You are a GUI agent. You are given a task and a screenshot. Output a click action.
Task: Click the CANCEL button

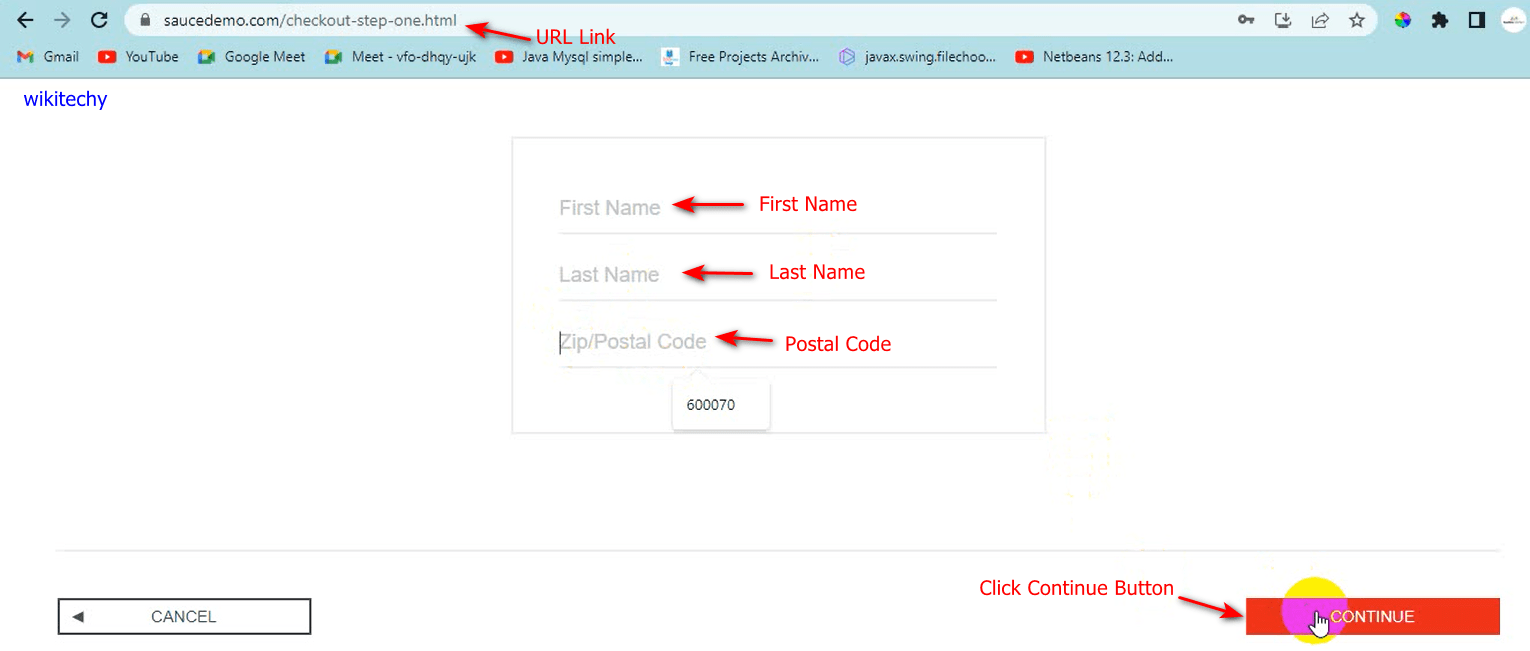pyautogui.click(x=184, y=617)
